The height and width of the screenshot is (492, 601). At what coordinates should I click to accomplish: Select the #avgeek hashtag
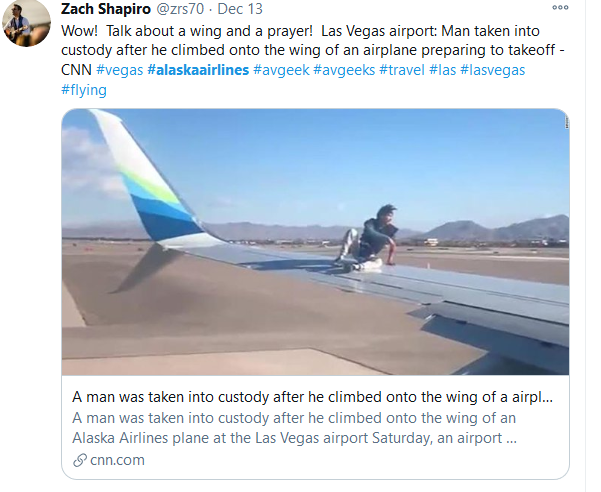click(x=281, y=70)
